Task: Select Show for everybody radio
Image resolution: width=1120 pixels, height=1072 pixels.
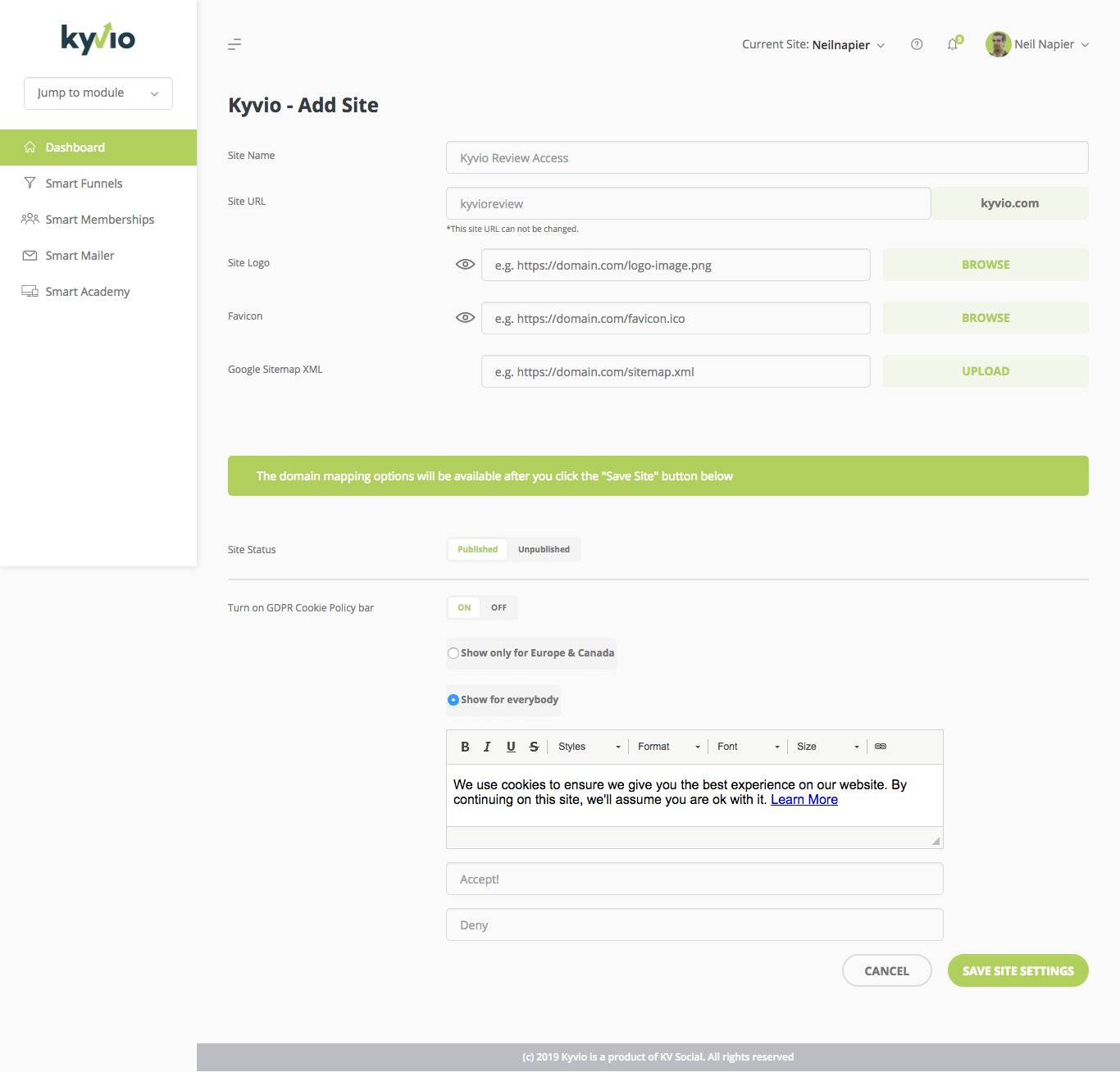Action: point(453,700)
